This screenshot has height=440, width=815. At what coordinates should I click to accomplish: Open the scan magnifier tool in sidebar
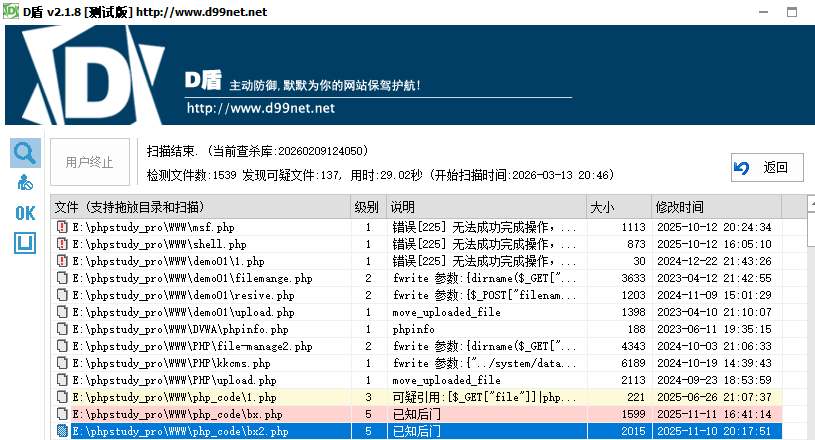point(25,153)
